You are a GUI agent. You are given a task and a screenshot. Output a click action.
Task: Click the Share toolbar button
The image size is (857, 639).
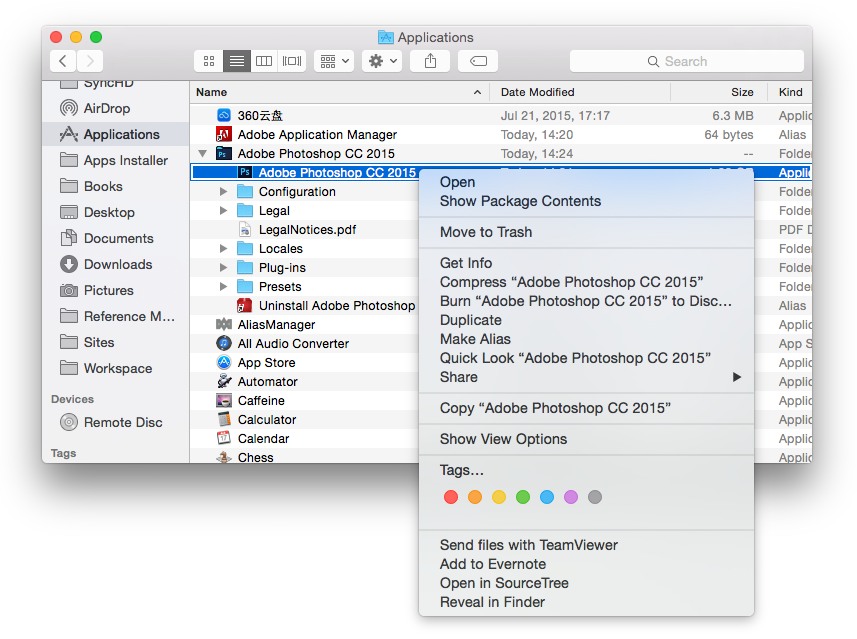430,61
